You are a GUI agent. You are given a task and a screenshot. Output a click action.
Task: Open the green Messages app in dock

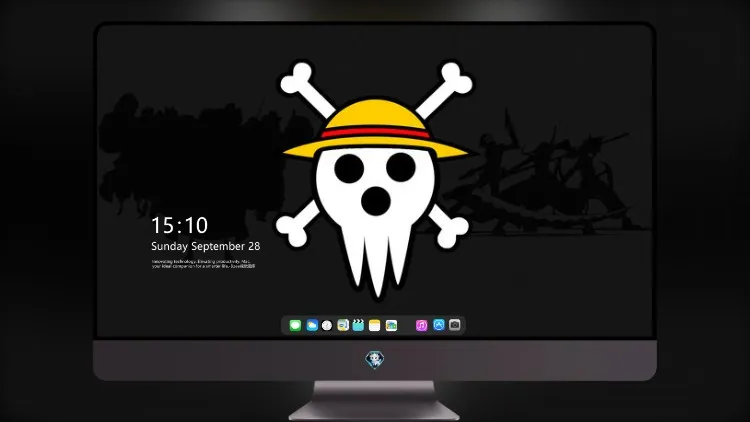tap(295, 325)
